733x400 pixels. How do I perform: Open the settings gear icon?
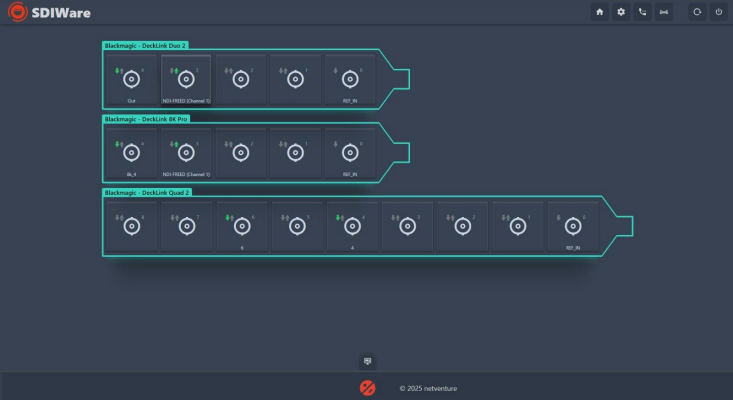tap(621, 12)
